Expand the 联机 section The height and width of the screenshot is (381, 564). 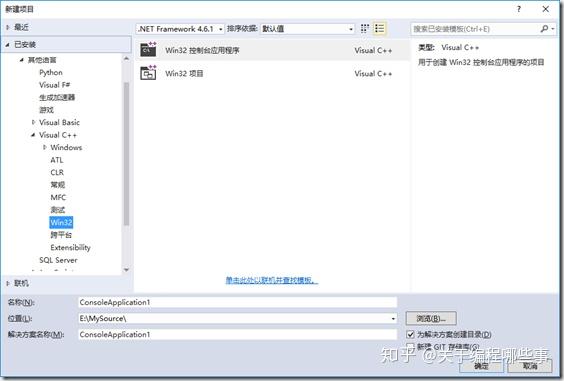click(8, 284)
